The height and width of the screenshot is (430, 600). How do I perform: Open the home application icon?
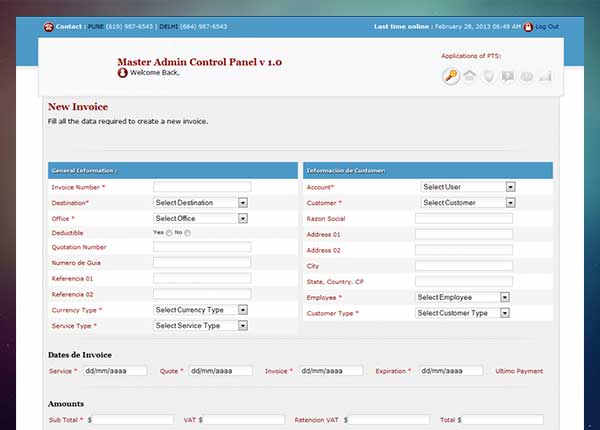click(470, 77)
